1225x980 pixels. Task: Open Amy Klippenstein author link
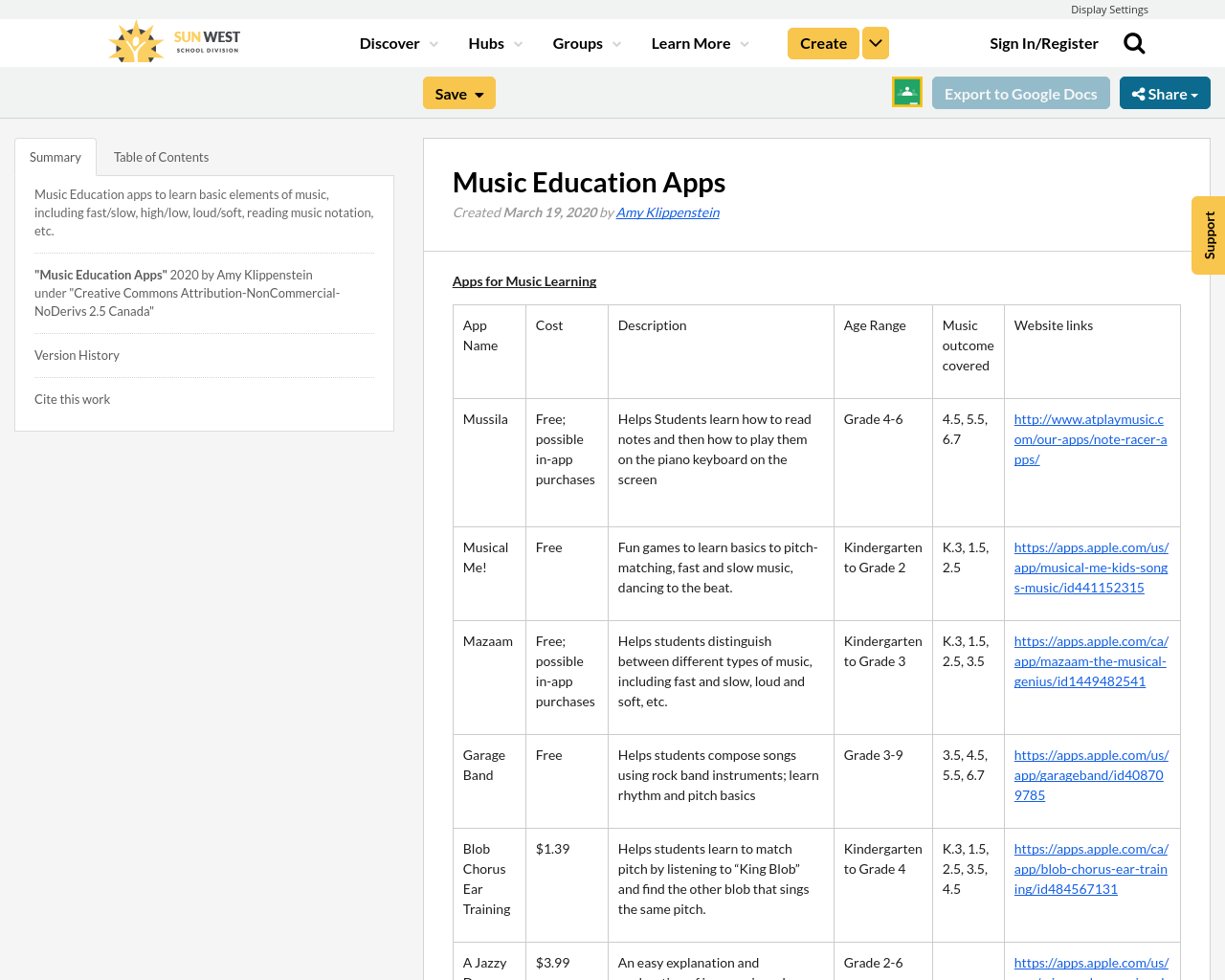pos(668,212)
